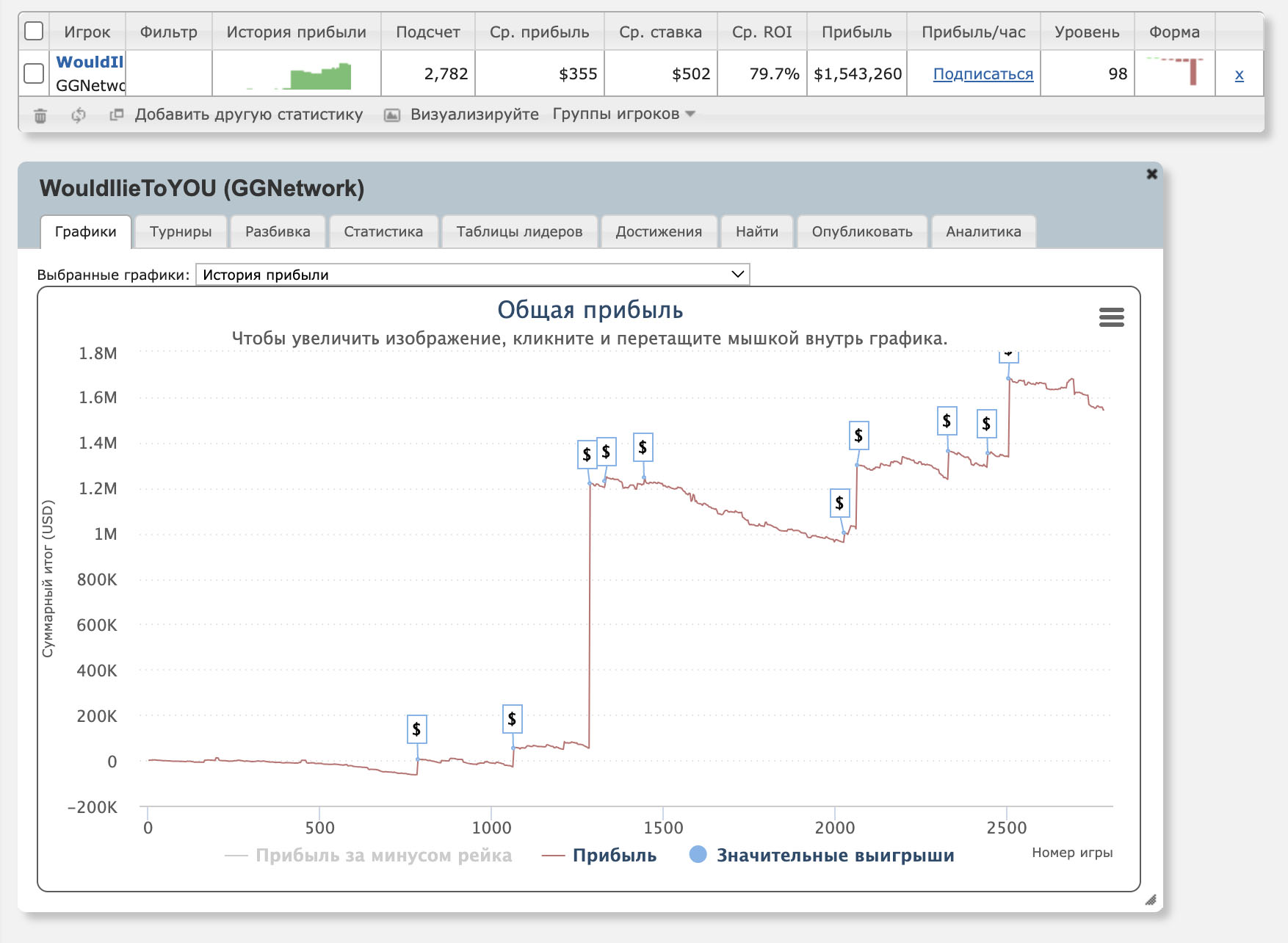Screen dimensions: 1288x943
Task: Open the WouldIl player name link
Action: click(90, 62)
